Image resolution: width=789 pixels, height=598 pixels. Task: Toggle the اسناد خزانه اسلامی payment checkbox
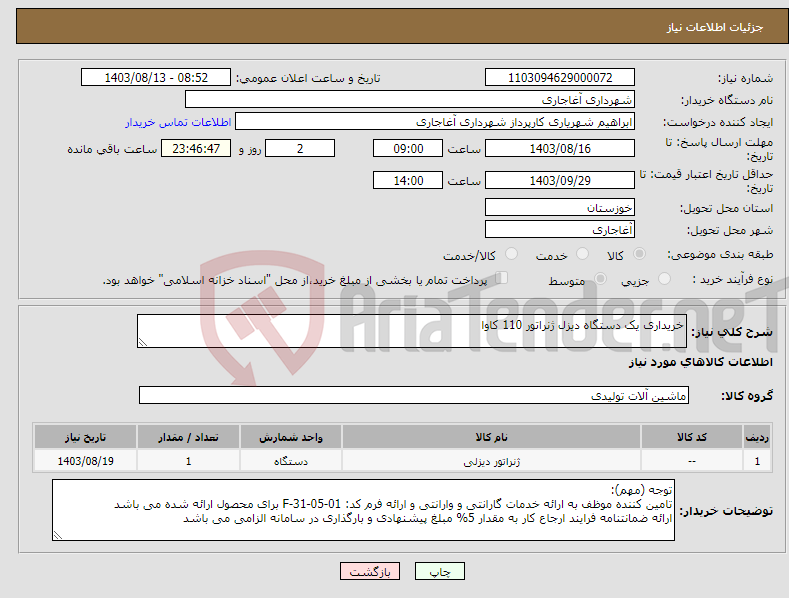pyautogui.click(x=502, y=277)
